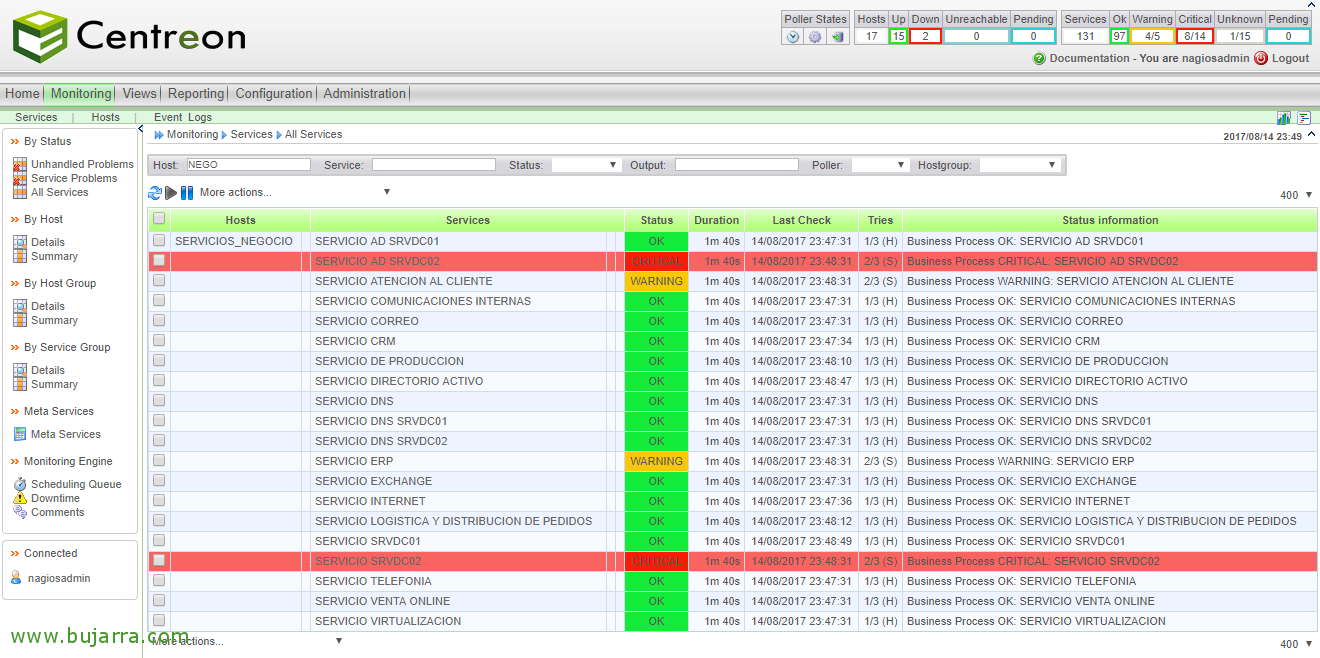
Task: Check the box for SERVICIO AD SRVDC01 row
Action: pos(159,241)
